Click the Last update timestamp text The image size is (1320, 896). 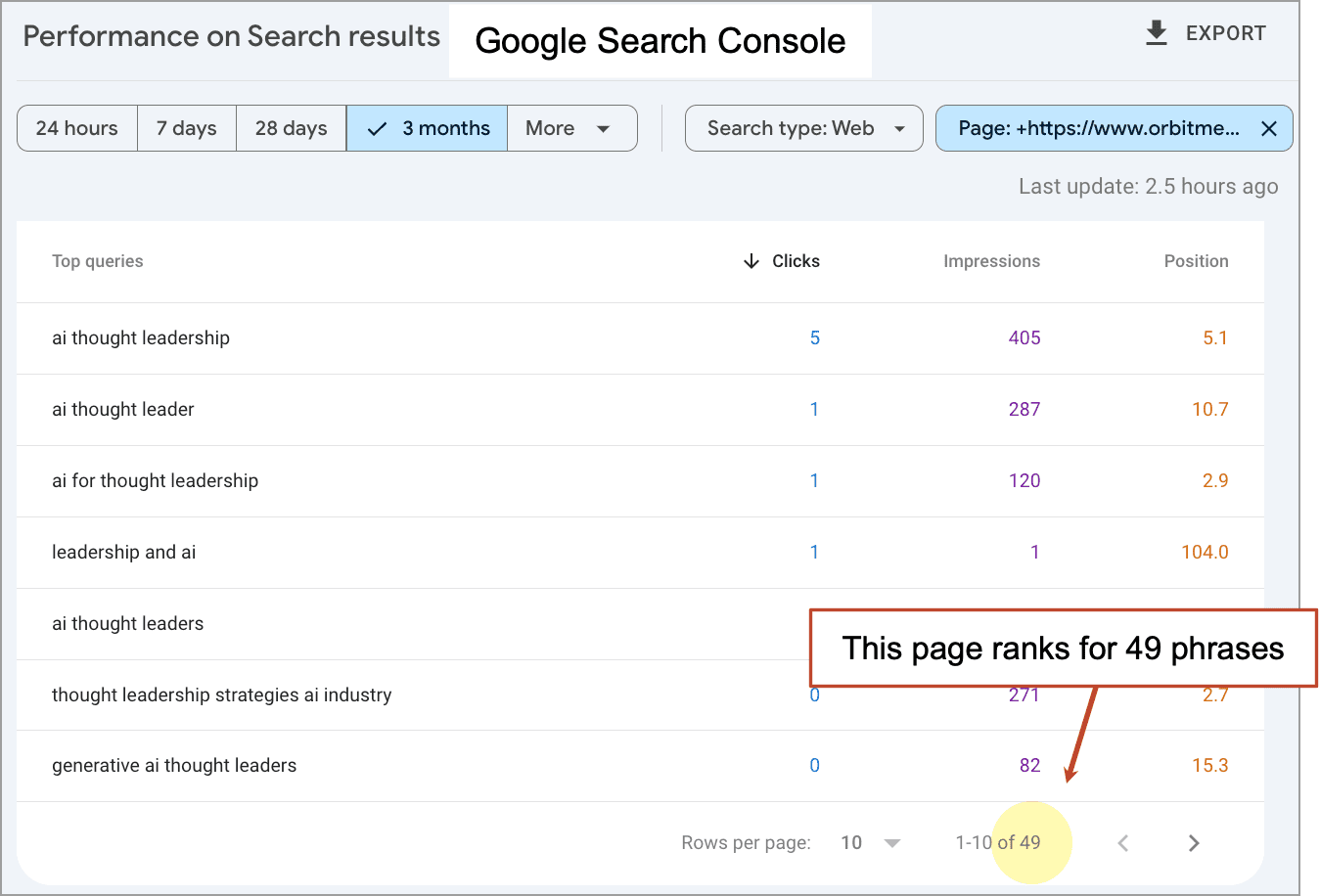pos(1149,187)
